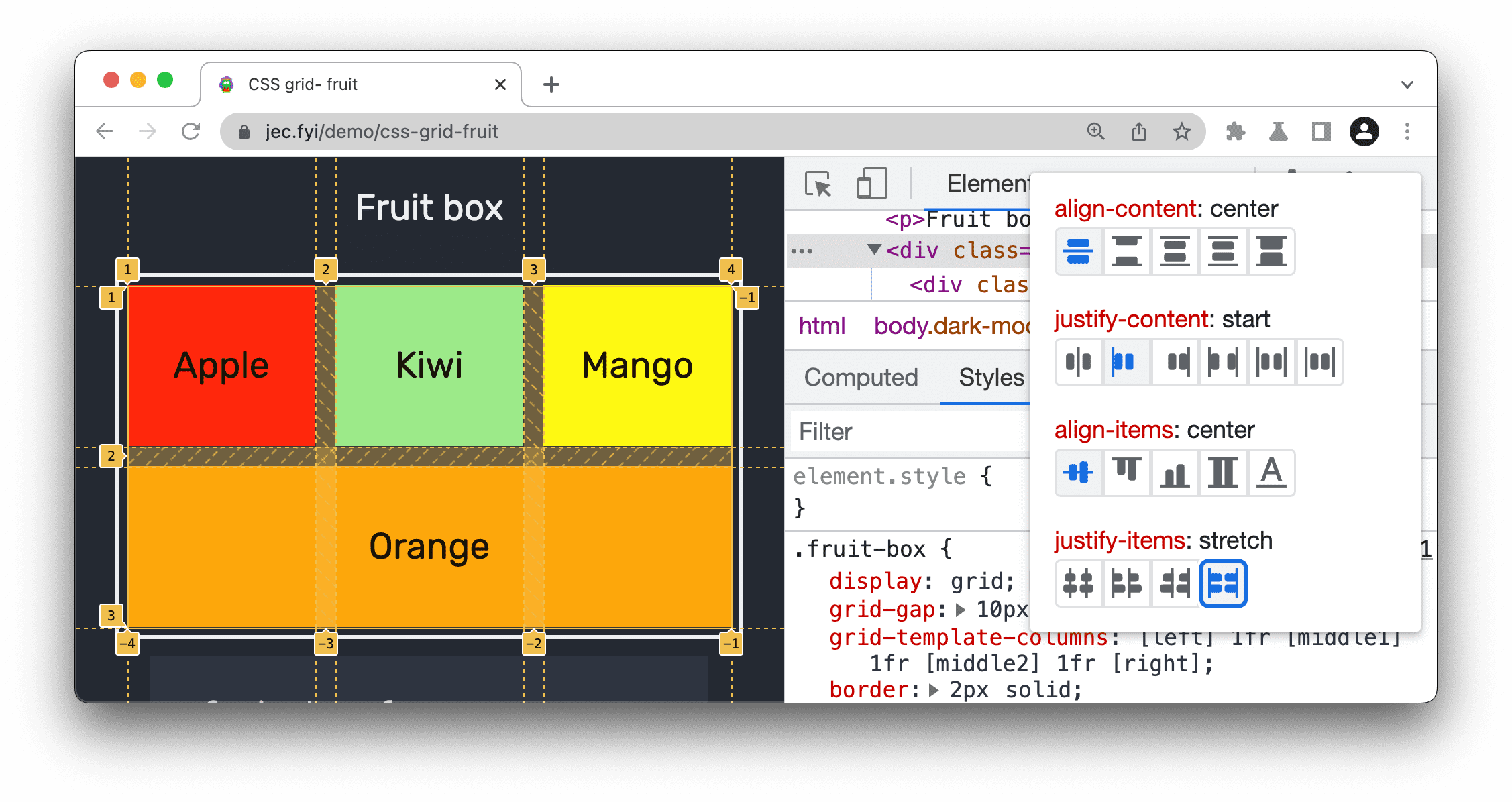Viewport: 1512px width, 802px height.
Task: Select the element picker inspector icon
Action: pyautogui.click(x=819, y=185)
